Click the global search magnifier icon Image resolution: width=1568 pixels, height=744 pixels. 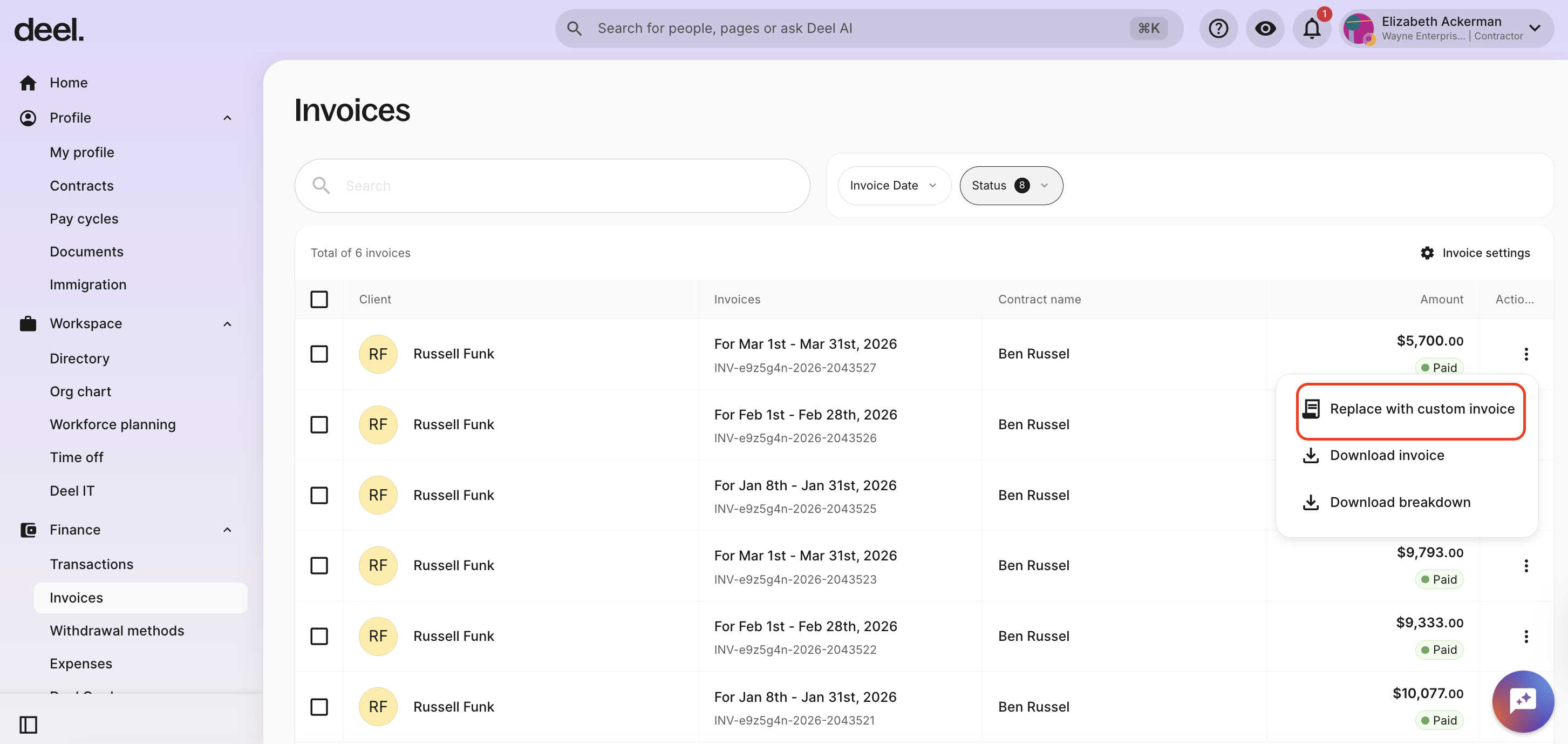[574, 29]
